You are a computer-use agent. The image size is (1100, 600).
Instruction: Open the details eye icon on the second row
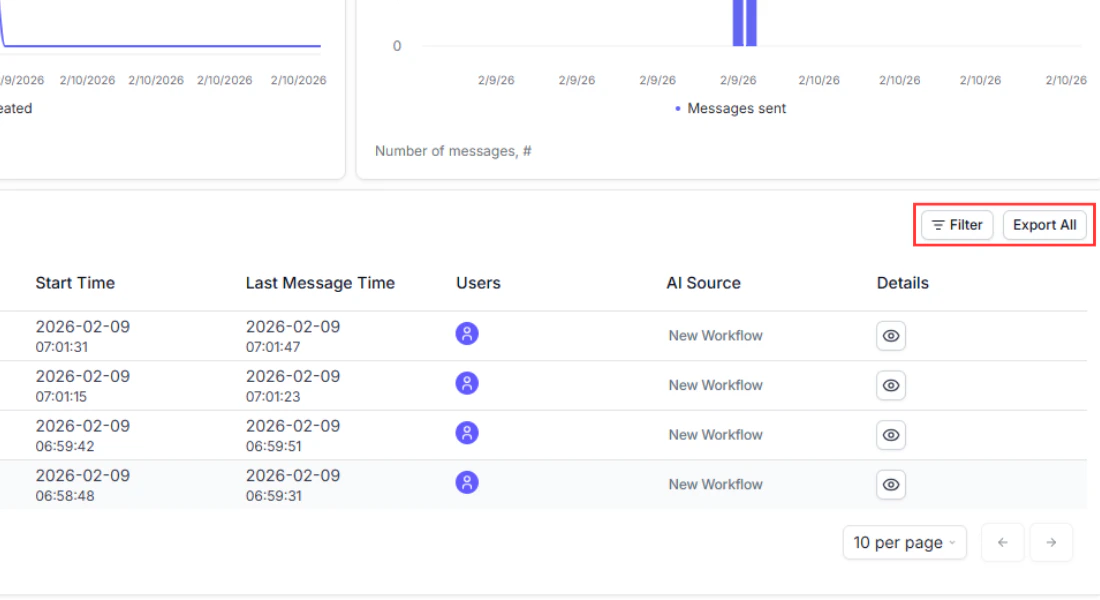[890, 385]
